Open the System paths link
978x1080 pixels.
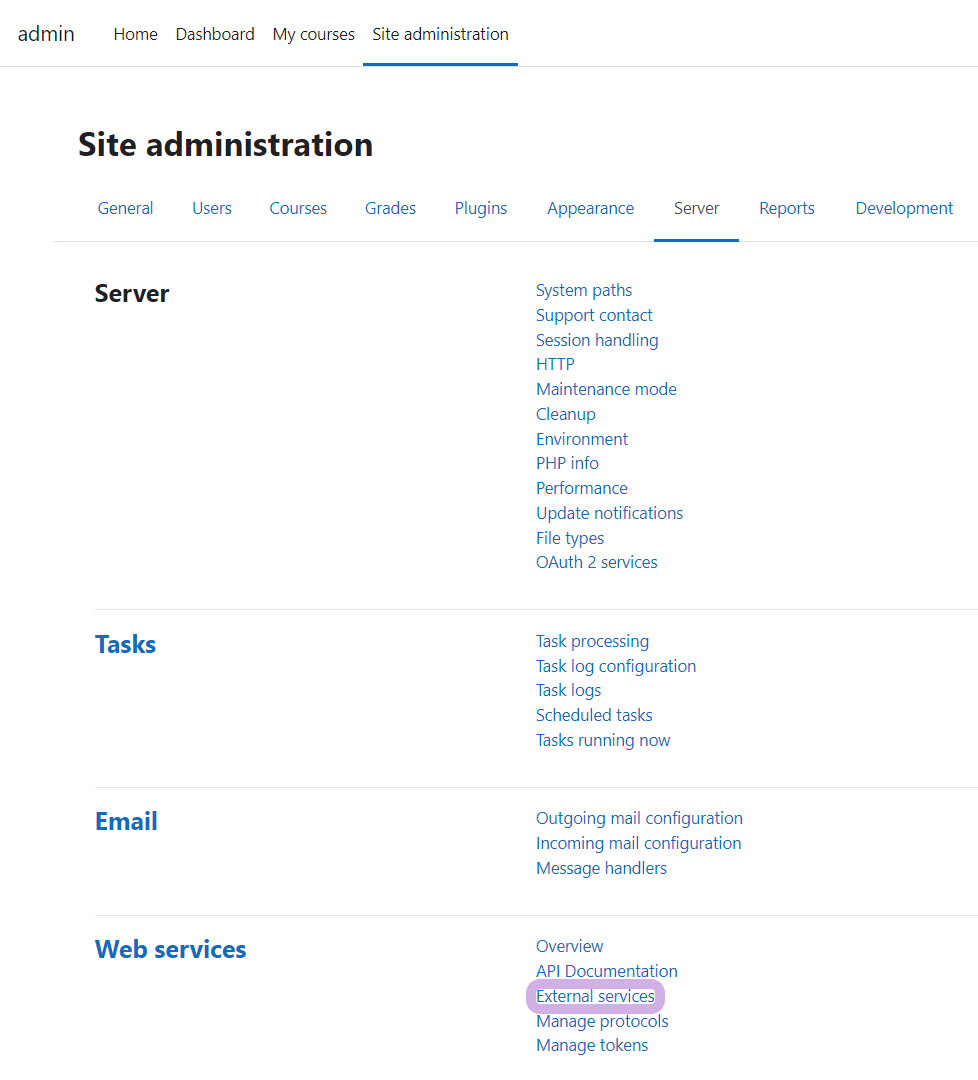click(584, 290)
